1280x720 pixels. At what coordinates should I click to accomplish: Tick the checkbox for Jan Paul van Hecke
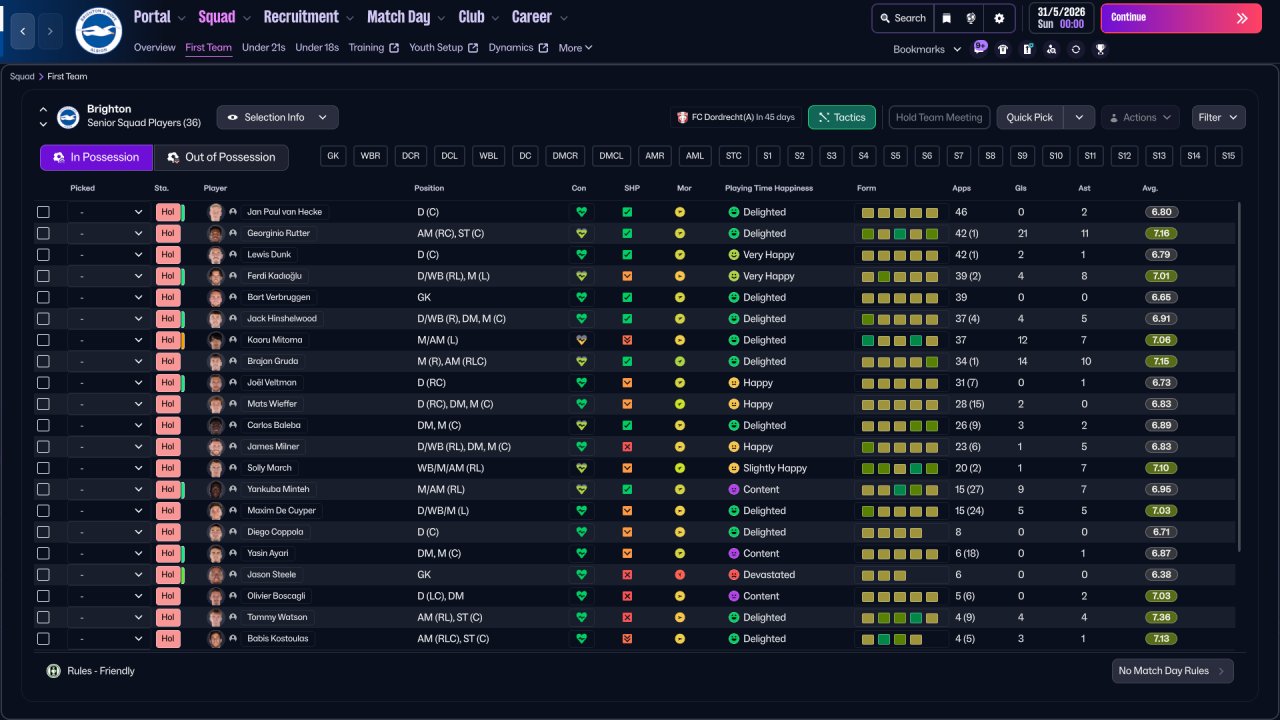coord(43,212)
